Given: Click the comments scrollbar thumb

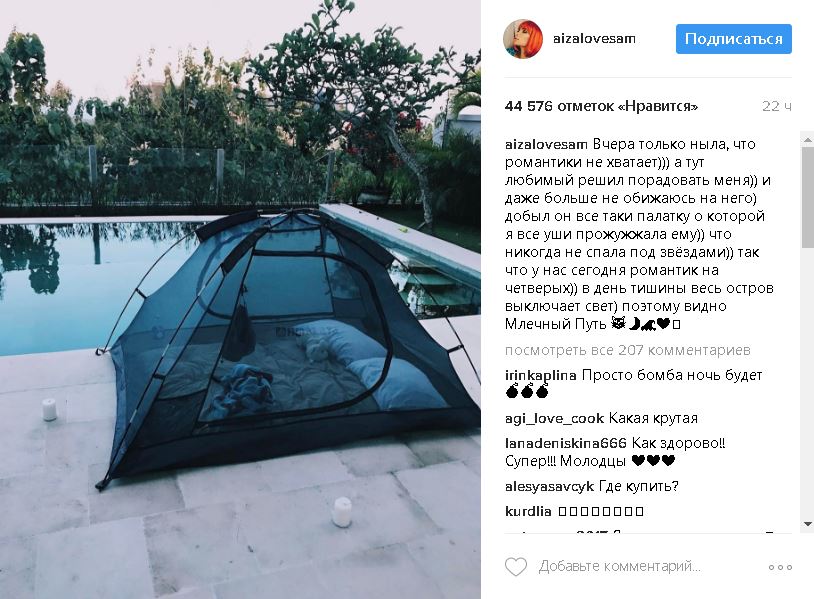Looking at the screenshot, I should click(x=808, y=195).
